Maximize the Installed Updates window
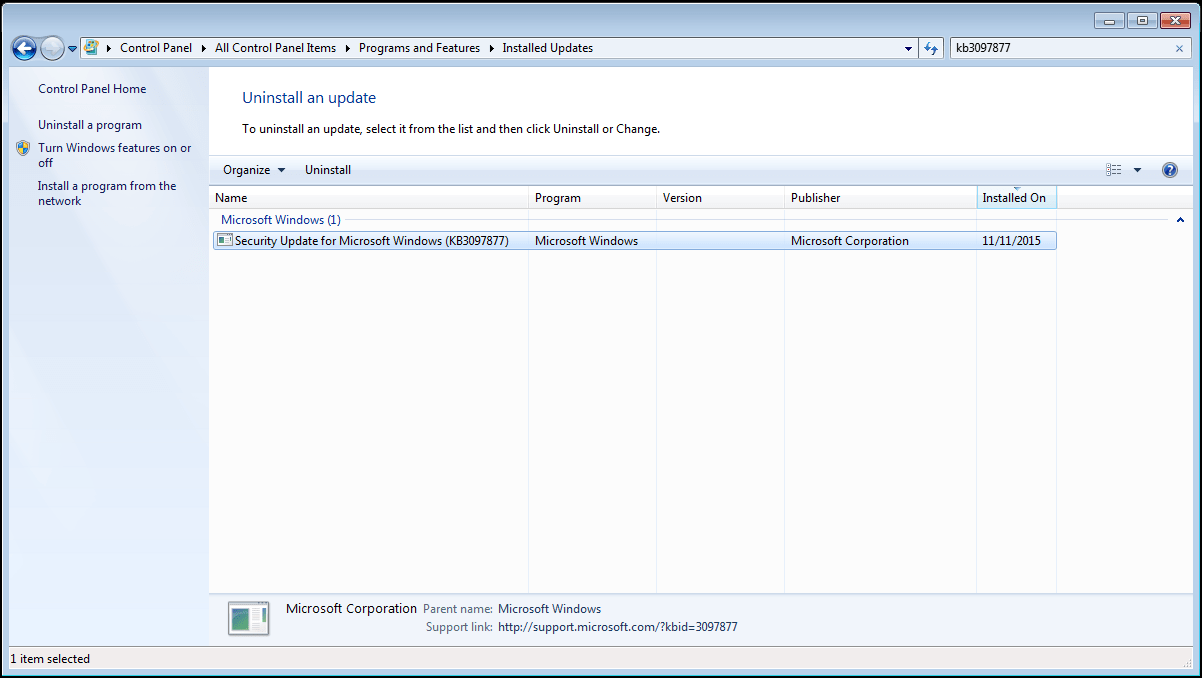This screenshot has height=678, width=1202. point(1142,20)
